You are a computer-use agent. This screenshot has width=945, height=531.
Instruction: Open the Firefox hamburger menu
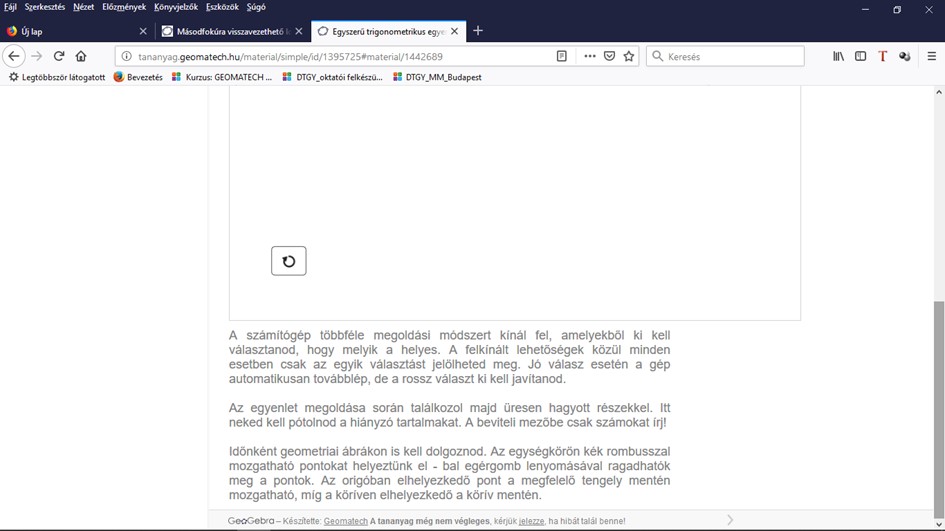pyautogui.click(x=932, y=56)
